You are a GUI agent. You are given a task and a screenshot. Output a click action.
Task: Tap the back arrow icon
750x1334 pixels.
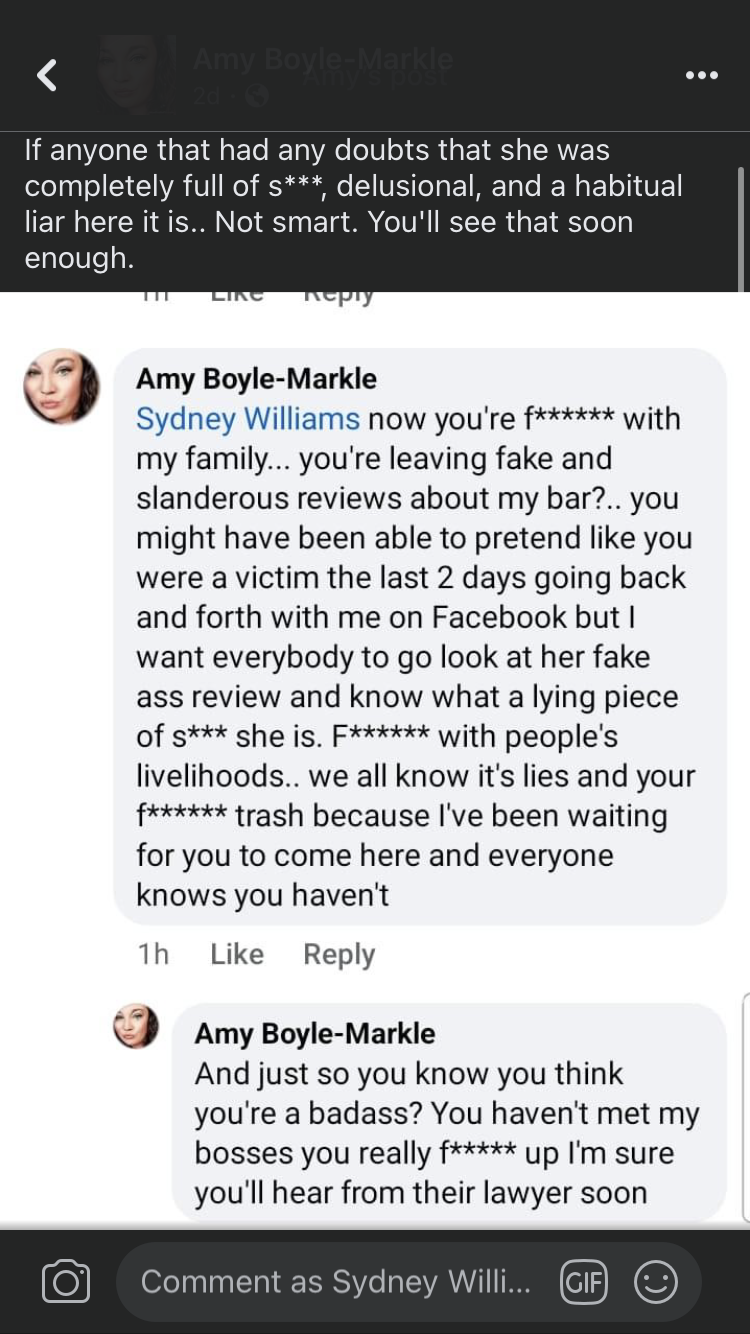pyautogui.click(x=47, y=75)
